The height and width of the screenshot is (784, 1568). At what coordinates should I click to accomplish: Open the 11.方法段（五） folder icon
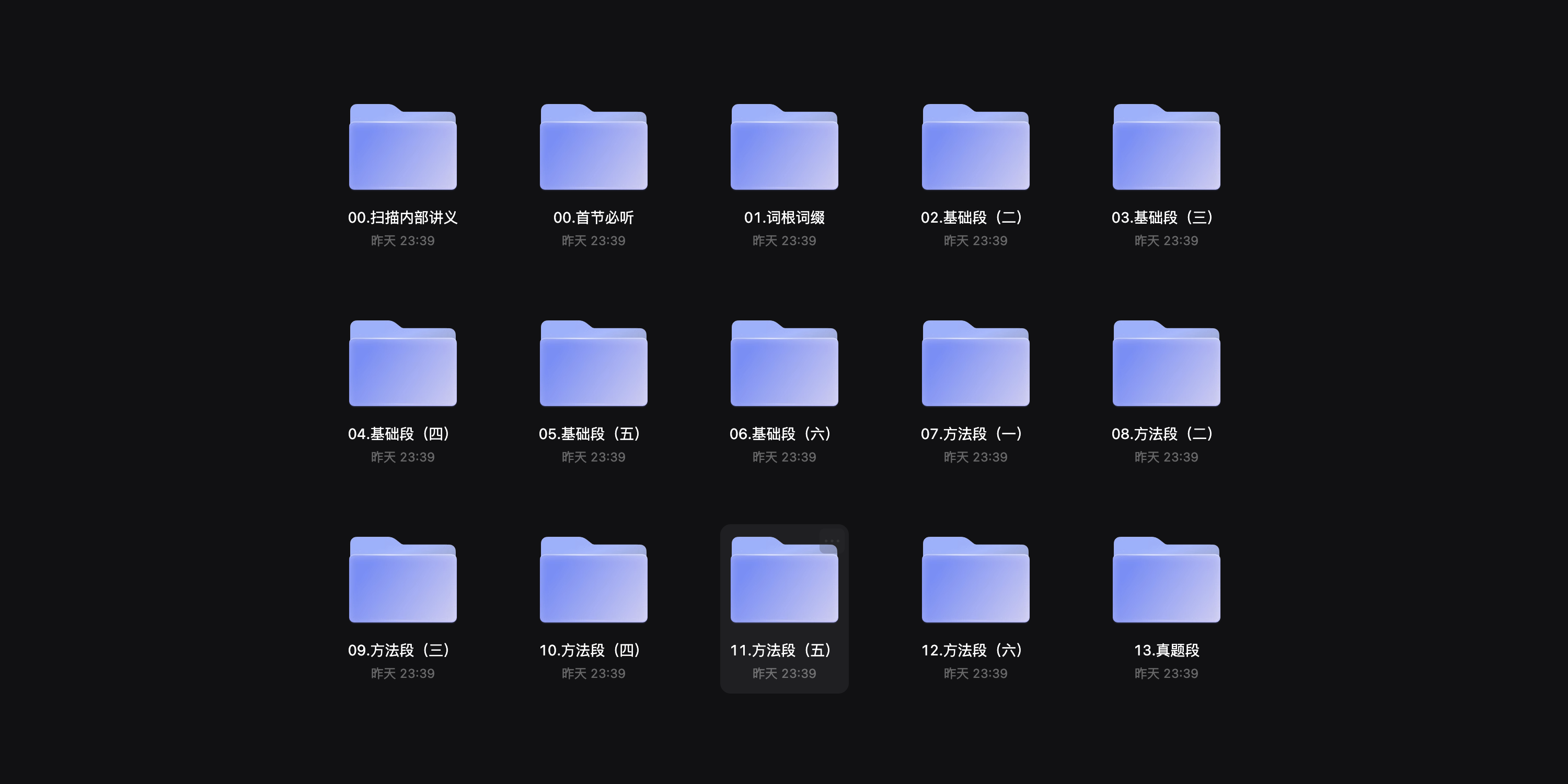pyautogui.click(x=784, y=580)
